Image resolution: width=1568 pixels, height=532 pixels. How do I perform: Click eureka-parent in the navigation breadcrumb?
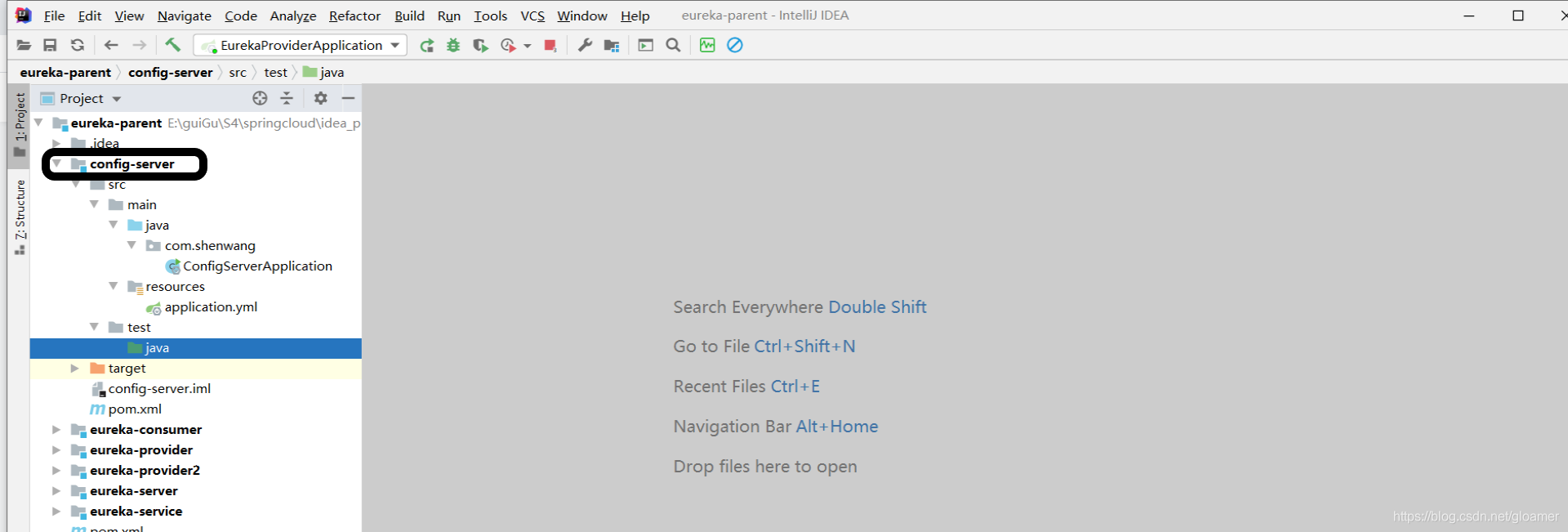tap(65, 72)
